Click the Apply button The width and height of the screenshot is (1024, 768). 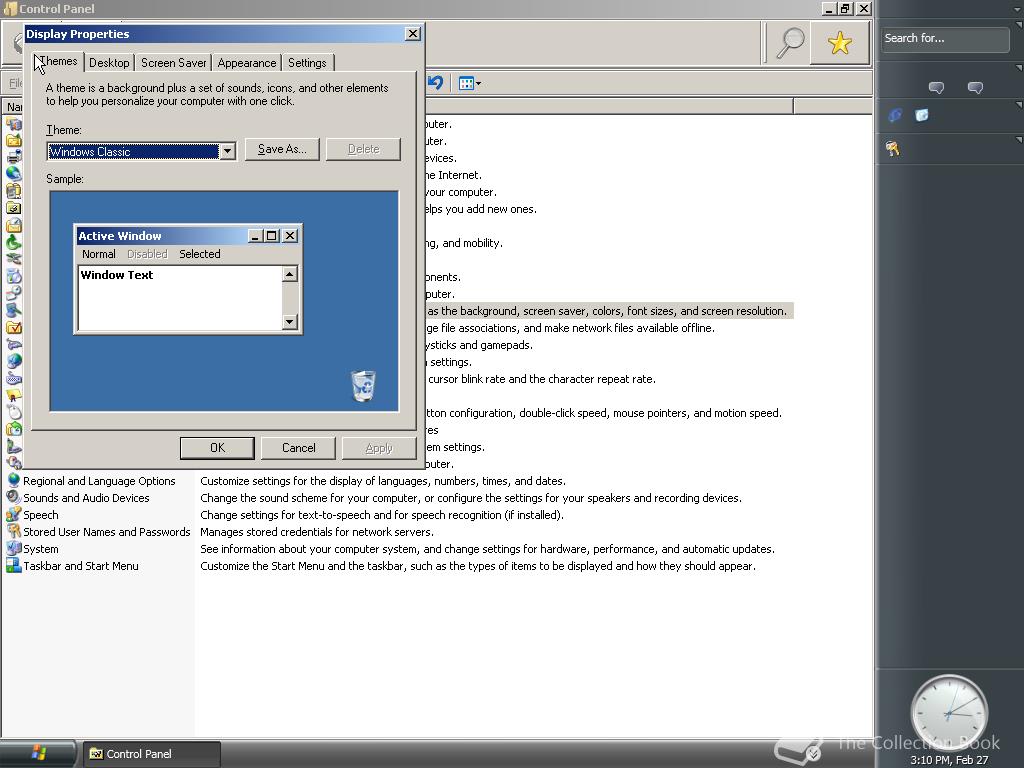pos(379,448)
